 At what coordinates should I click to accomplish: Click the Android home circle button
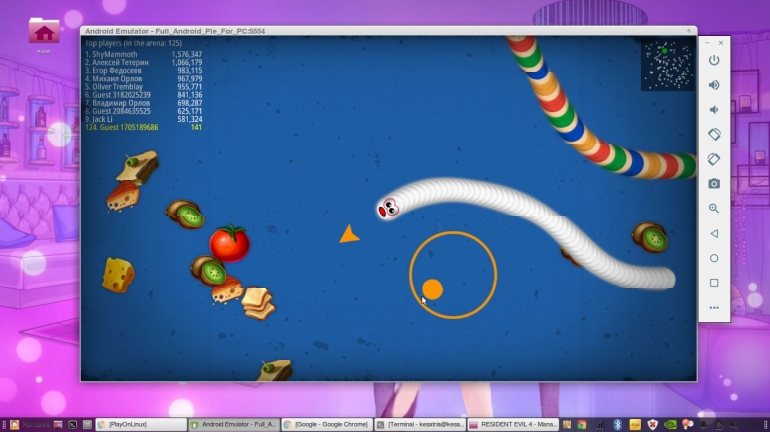(x=714, y=258)
